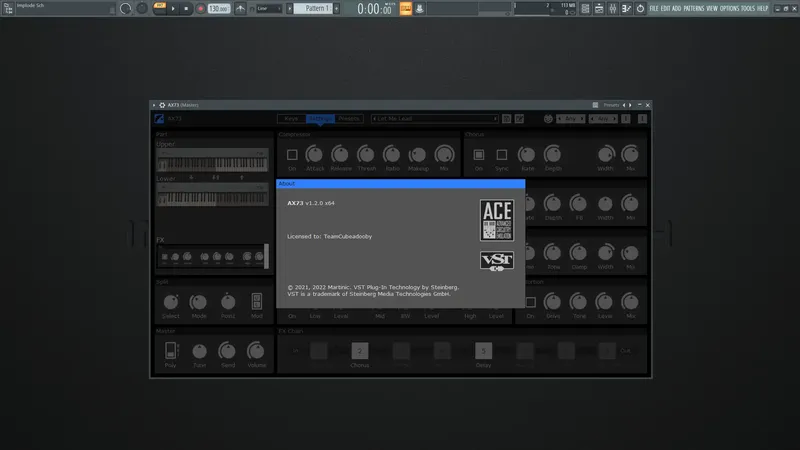The height and width of the screenshot is (450, 800).
Task: Click the Split Mod switch
Action: pyautogui.click(x=257, y=302)
